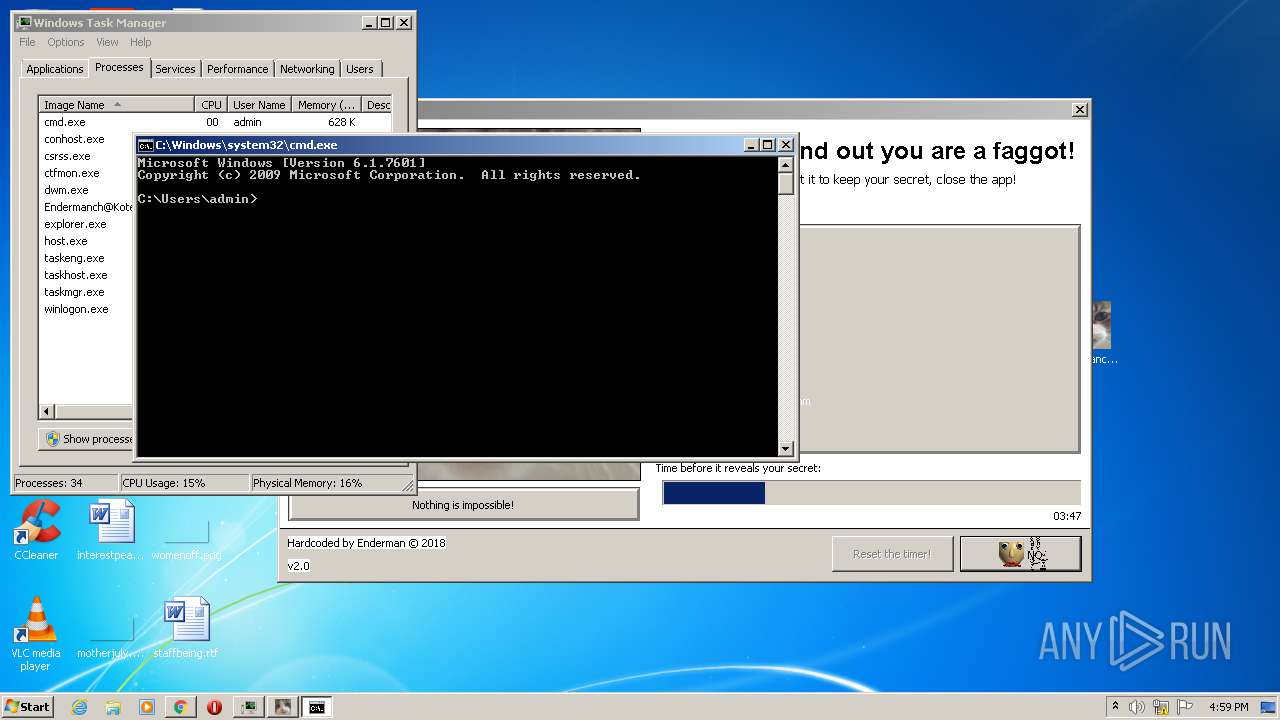This screenshot has width=1280, height=720.
Task: Sort processes by Memory column
Action: coord(326,105)
